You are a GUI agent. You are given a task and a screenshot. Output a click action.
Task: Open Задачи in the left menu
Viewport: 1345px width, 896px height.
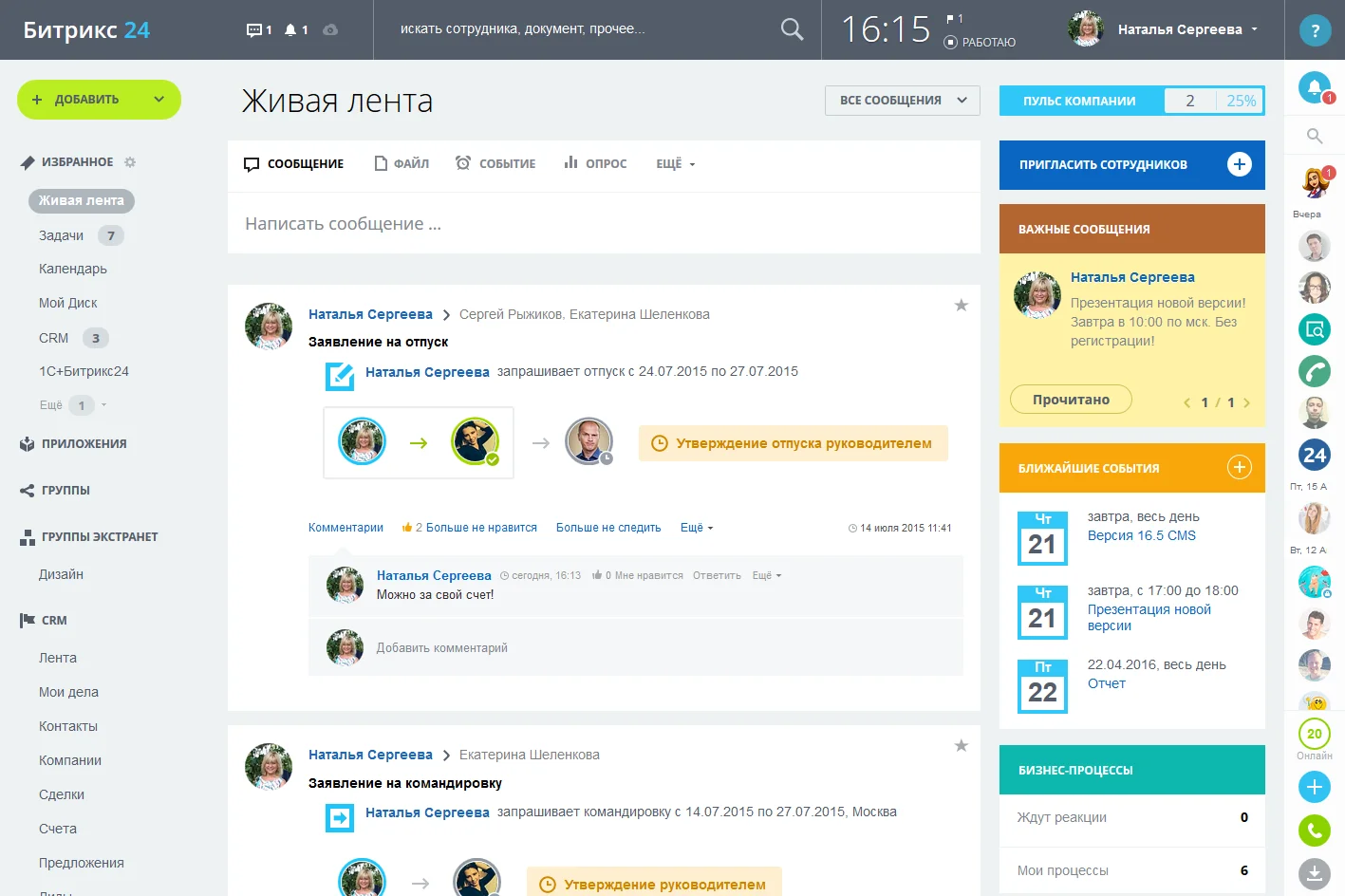pyautogui.click(x=62, y=235)
